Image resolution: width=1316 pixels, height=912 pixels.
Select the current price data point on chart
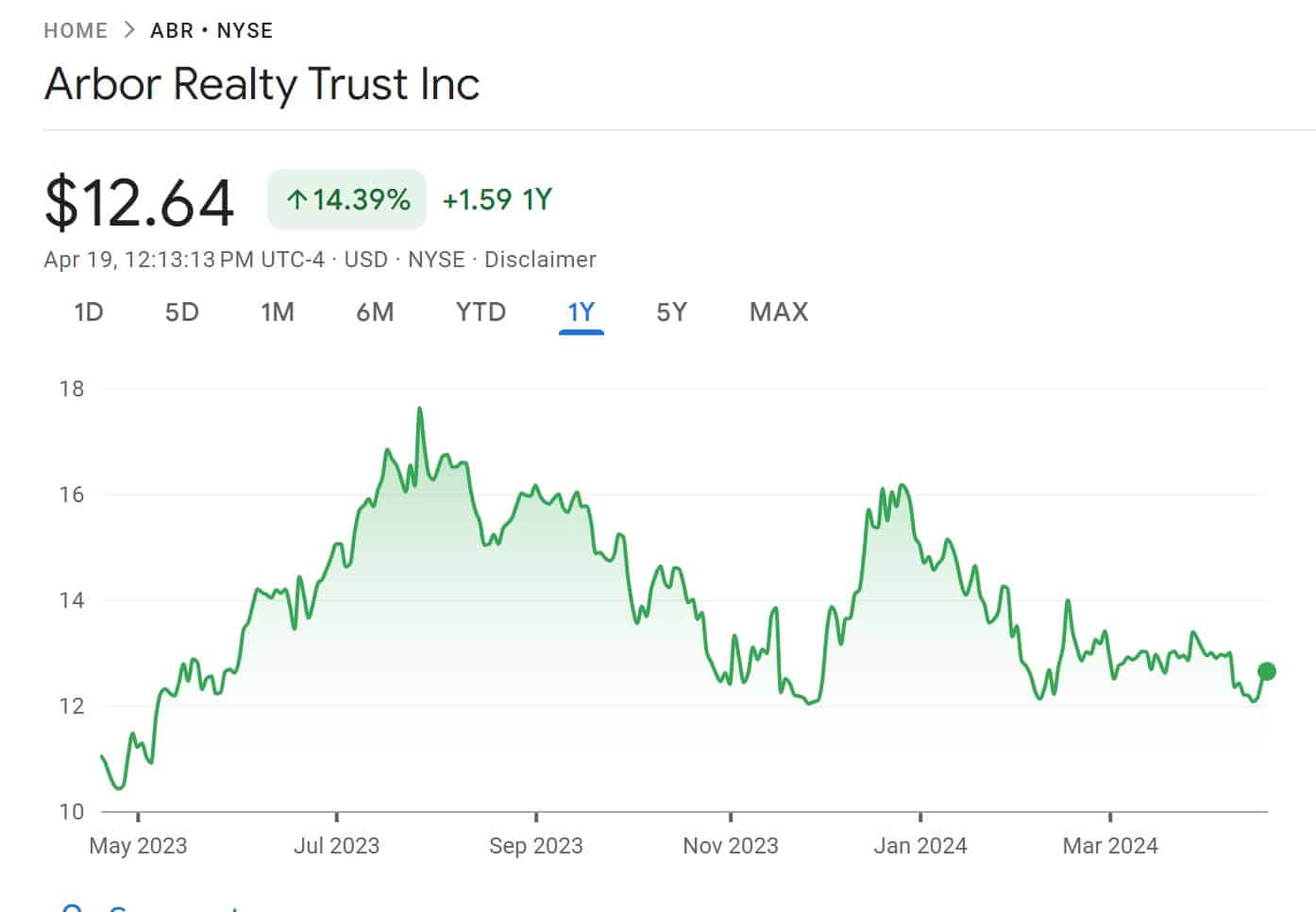click(1266, 670)
